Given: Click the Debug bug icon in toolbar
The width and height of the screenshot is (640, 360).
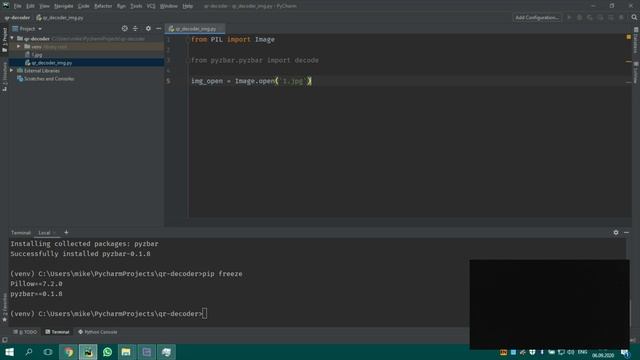Looking at the screenshot, I should [580, 18].
